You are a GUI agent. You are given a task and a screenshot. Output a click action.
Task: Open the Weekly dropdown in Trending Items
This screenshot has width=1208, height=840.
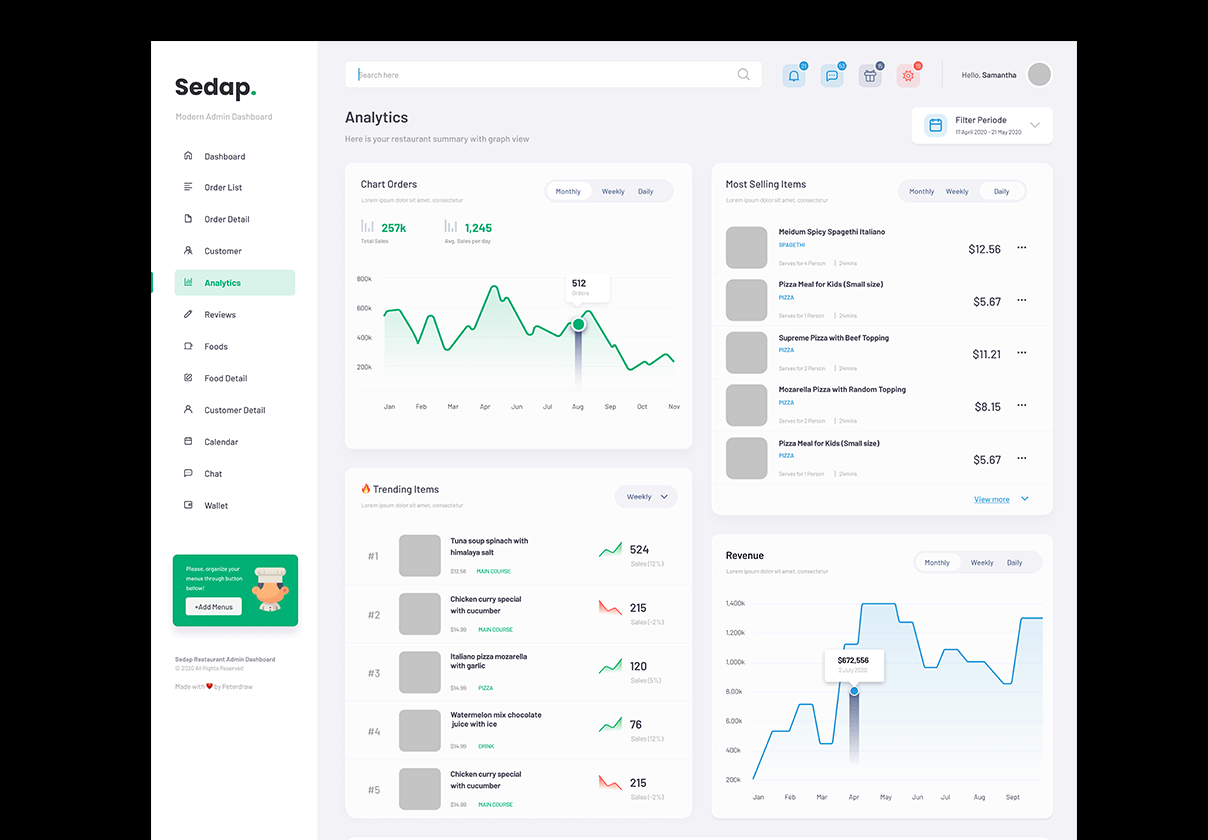646,496
